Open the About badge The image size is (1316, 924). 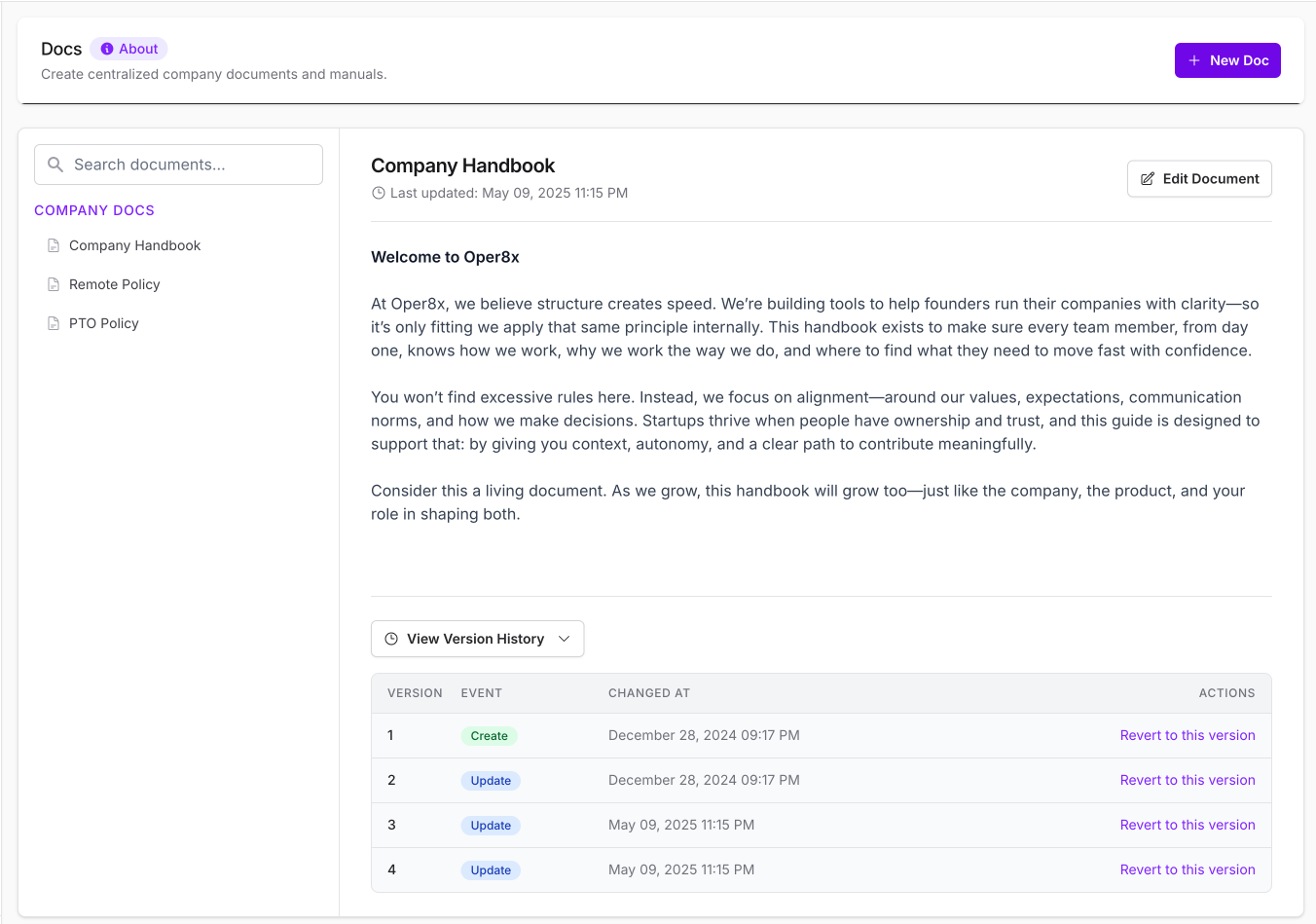click(x=128, y=49)
